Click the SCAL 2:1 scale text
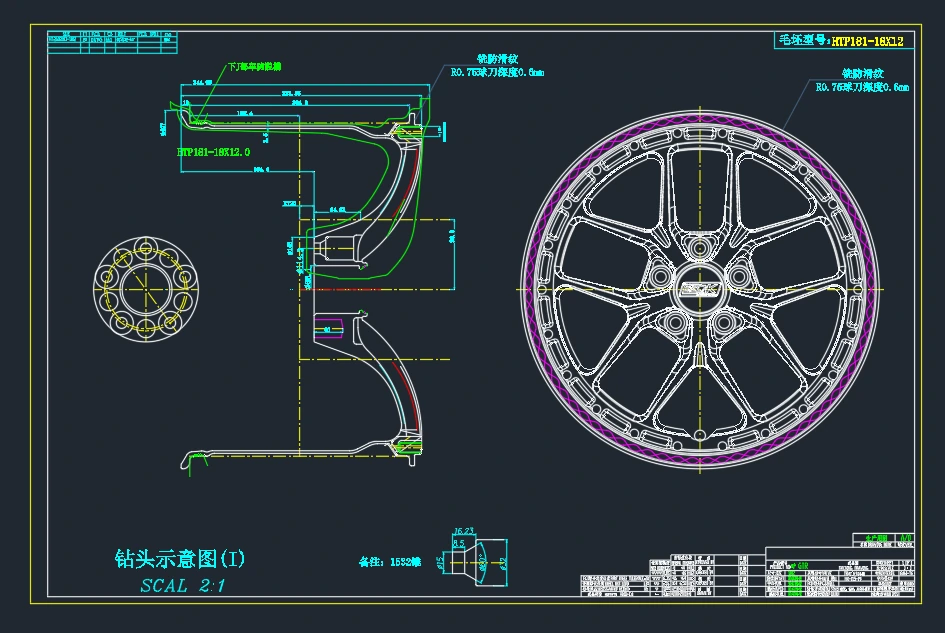This screenshot has height=633, width=945. click(x=183, y=585)
